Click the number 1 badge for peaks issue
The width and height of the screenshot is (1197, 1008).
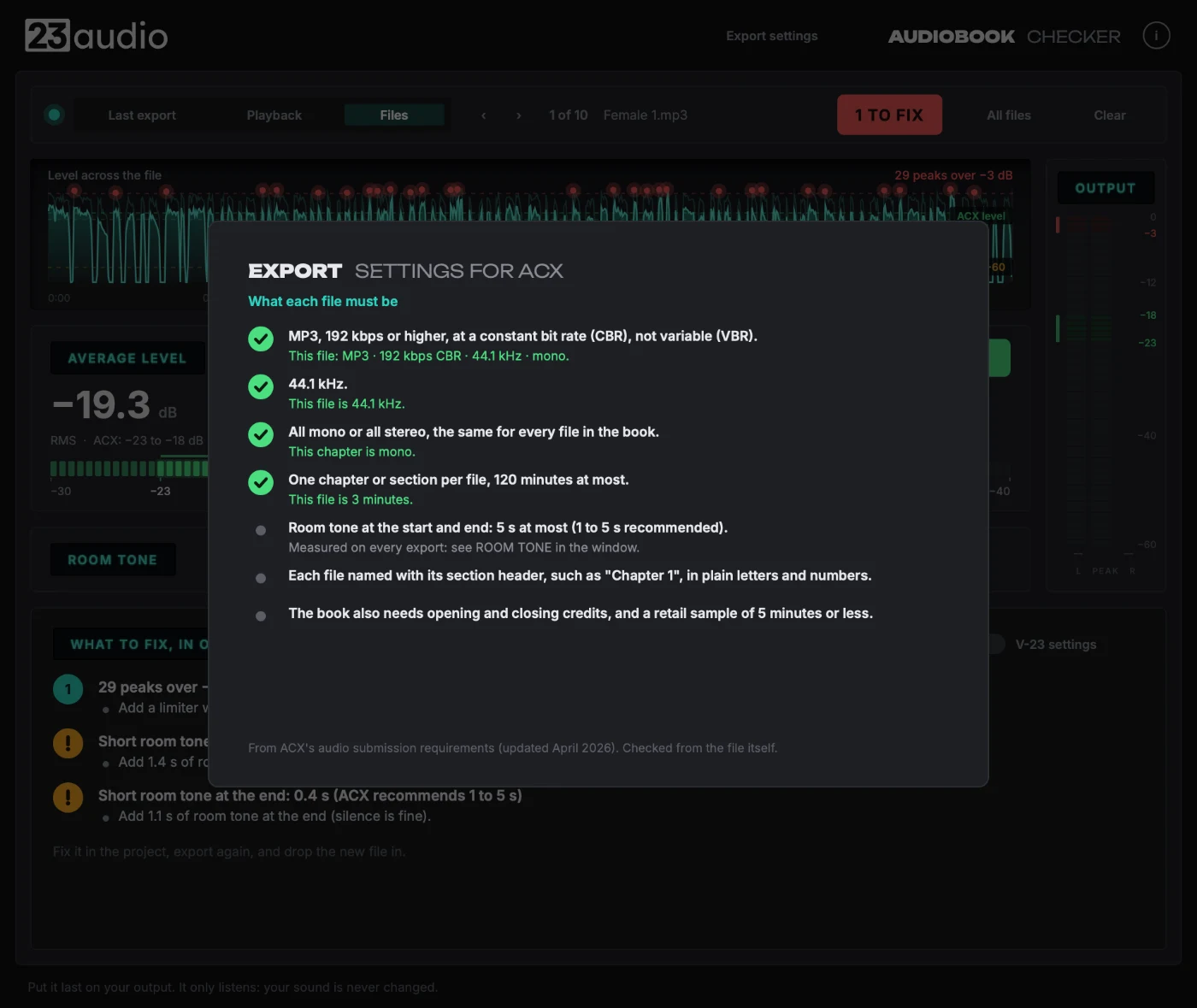point(68,689)
